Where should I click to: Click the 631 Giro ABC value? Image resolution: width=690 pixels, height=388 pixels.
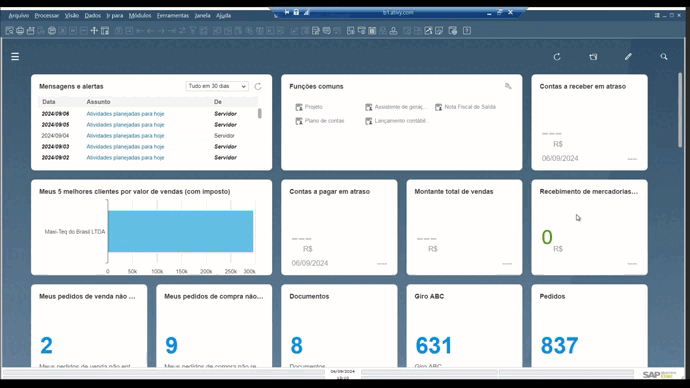433,345
